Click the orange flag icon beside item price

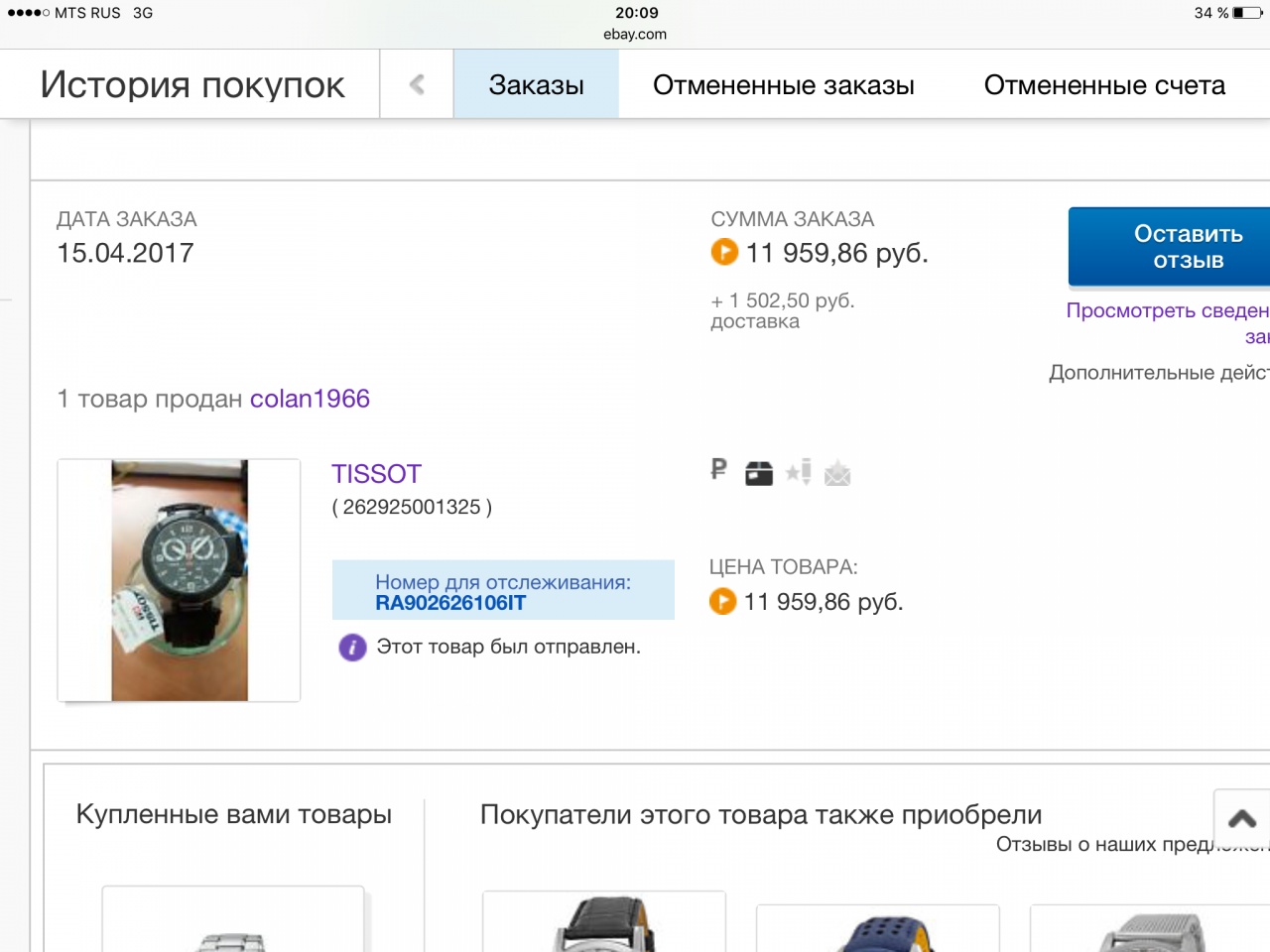[x=722, y=602]
